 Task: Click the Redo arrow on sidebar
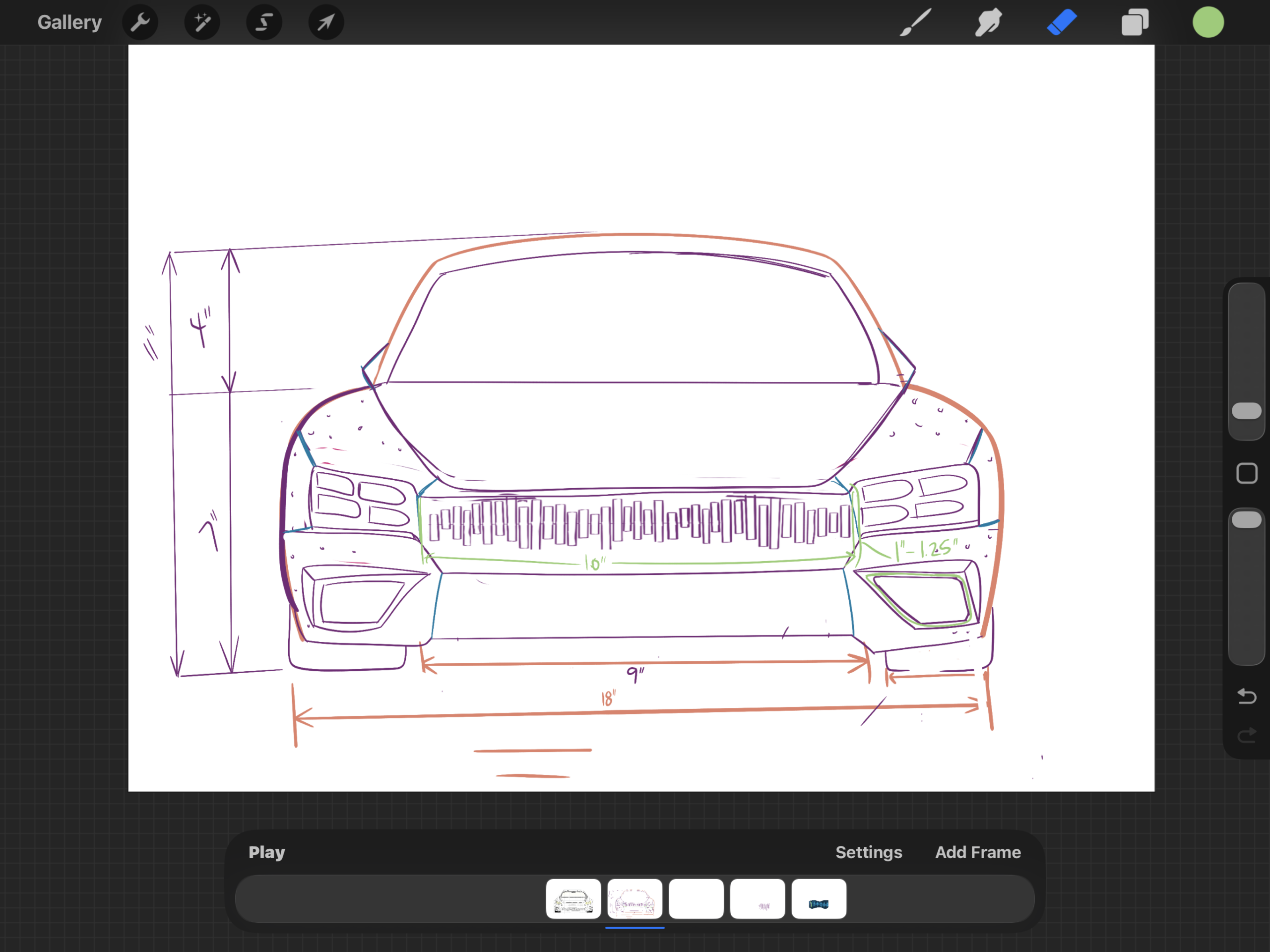click(1247, 736)
